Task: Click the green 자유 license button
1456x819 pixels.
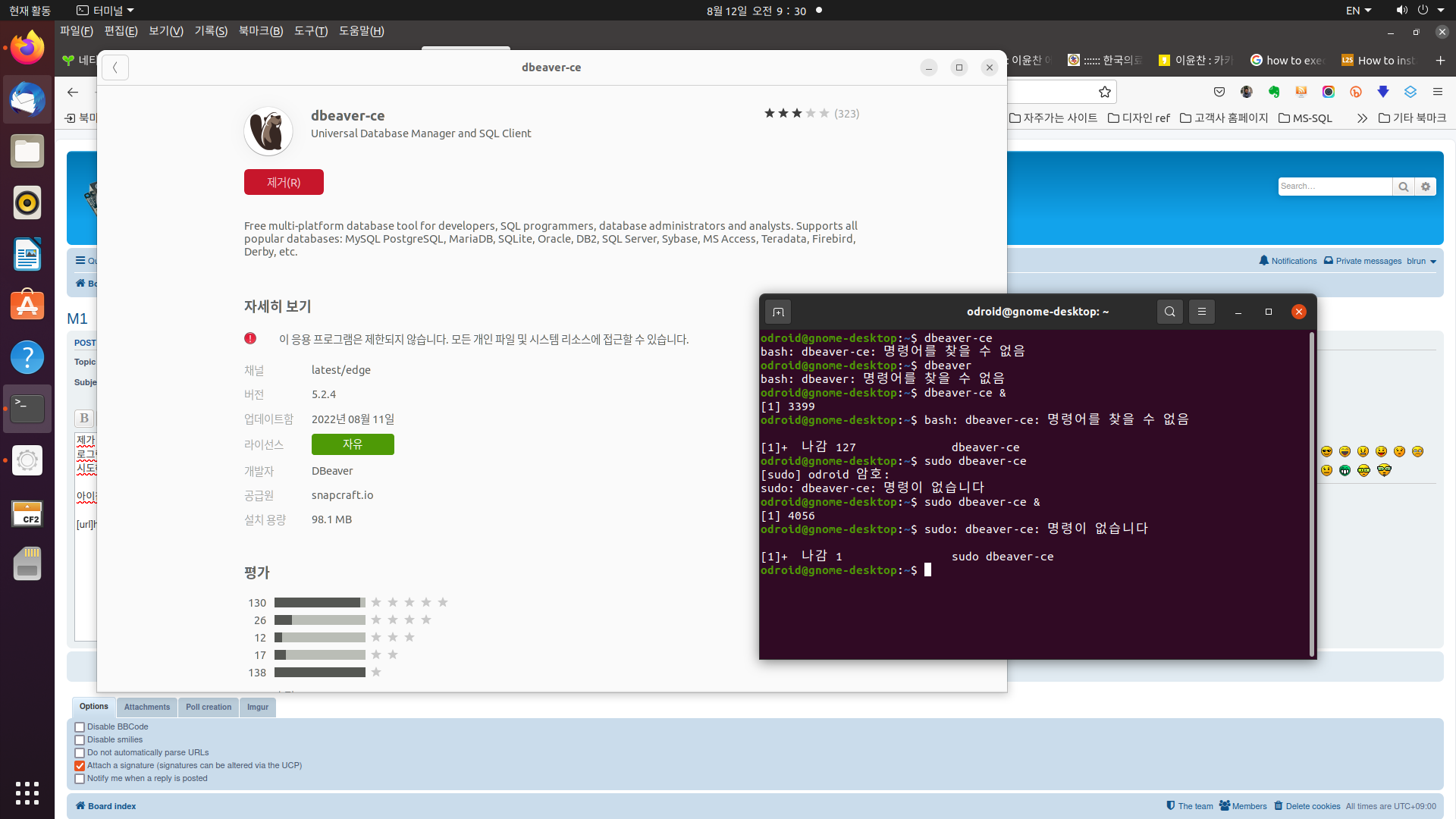Action: pos(353,444)
